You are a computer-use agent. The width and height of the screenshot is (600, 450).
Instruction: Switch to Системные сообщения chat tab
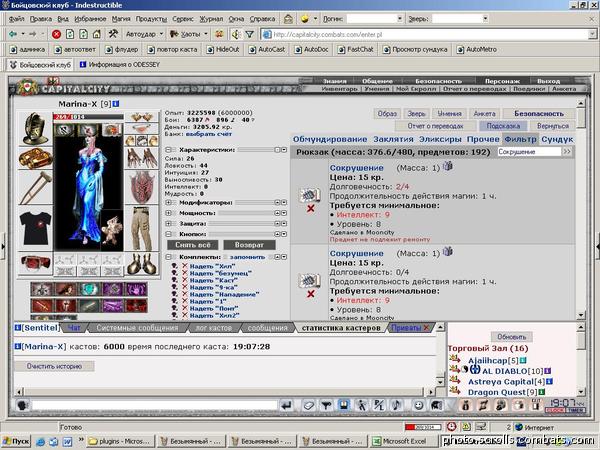[x=137, y=328]
